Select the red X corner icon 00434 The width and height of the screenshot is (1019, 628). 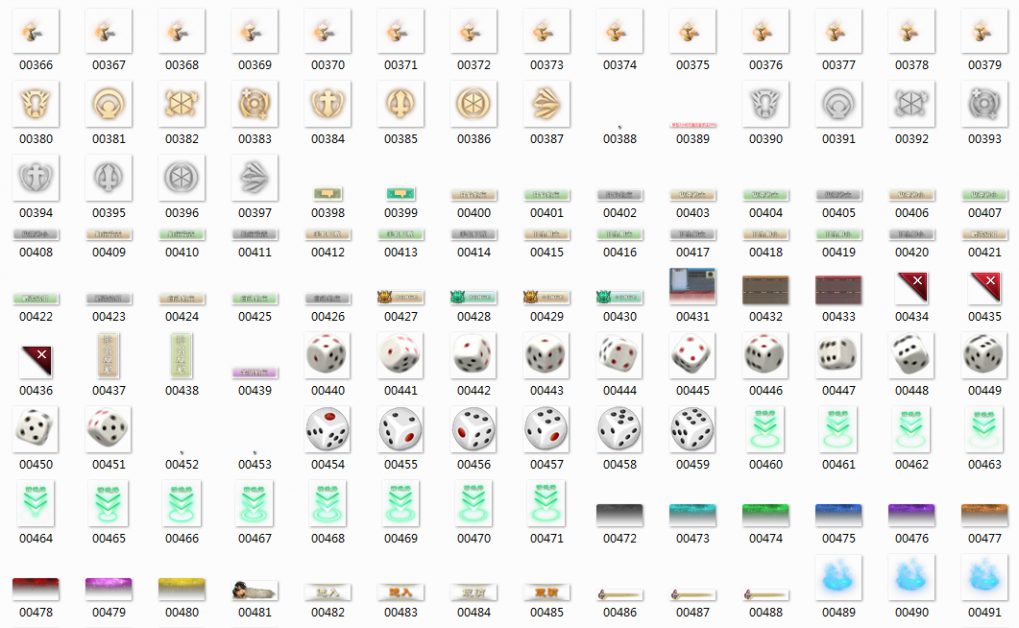point(912,289)
